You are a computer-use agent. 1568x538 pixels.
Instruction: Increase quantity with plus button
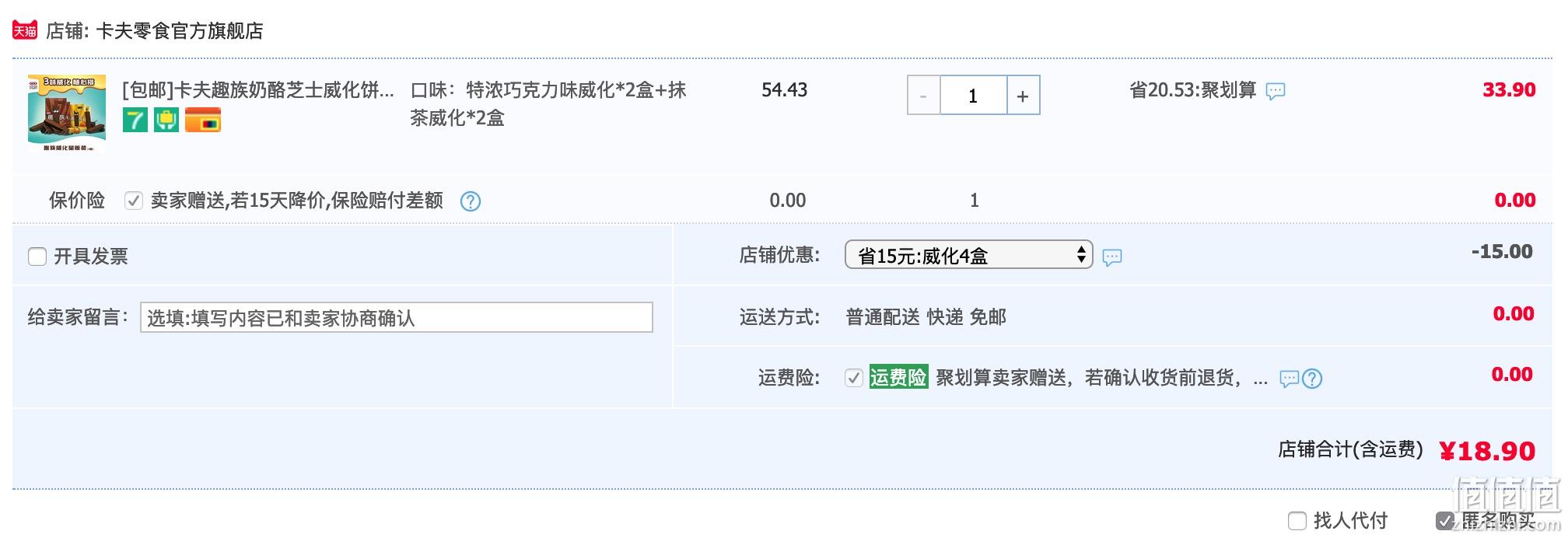1023,96
